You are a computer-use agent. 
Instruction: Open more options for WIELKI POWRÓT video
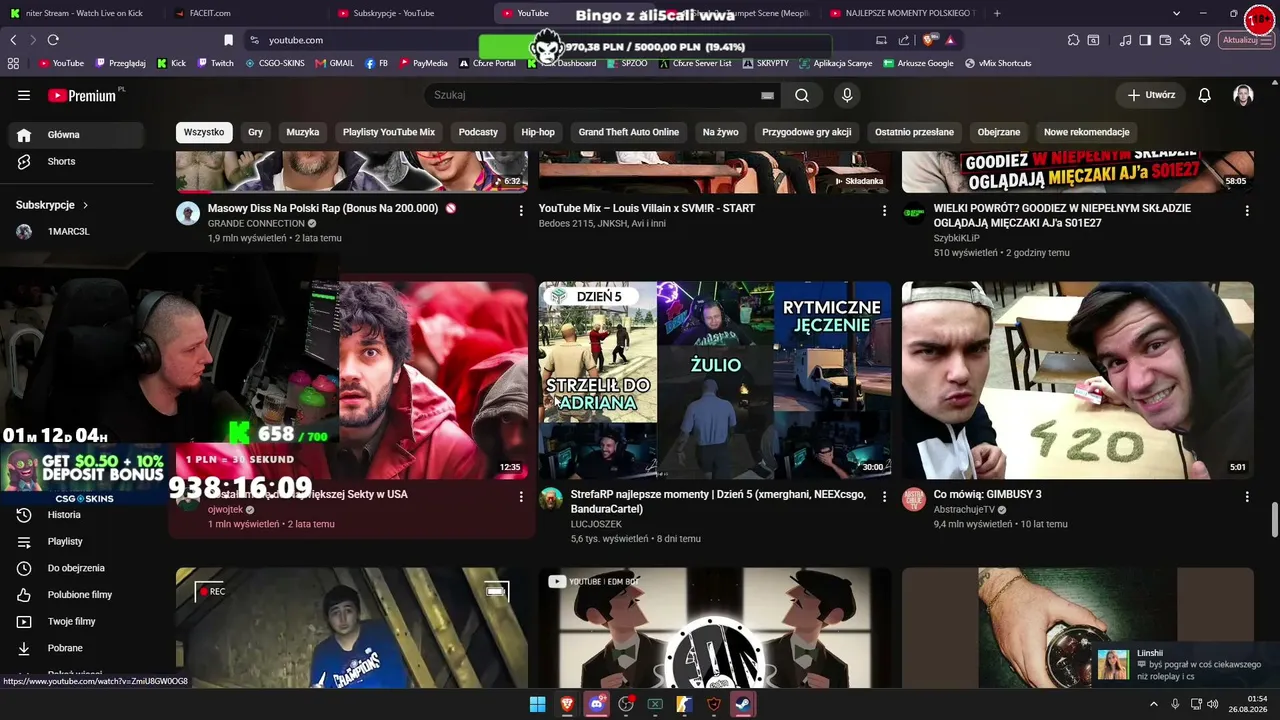[1247, 211]
